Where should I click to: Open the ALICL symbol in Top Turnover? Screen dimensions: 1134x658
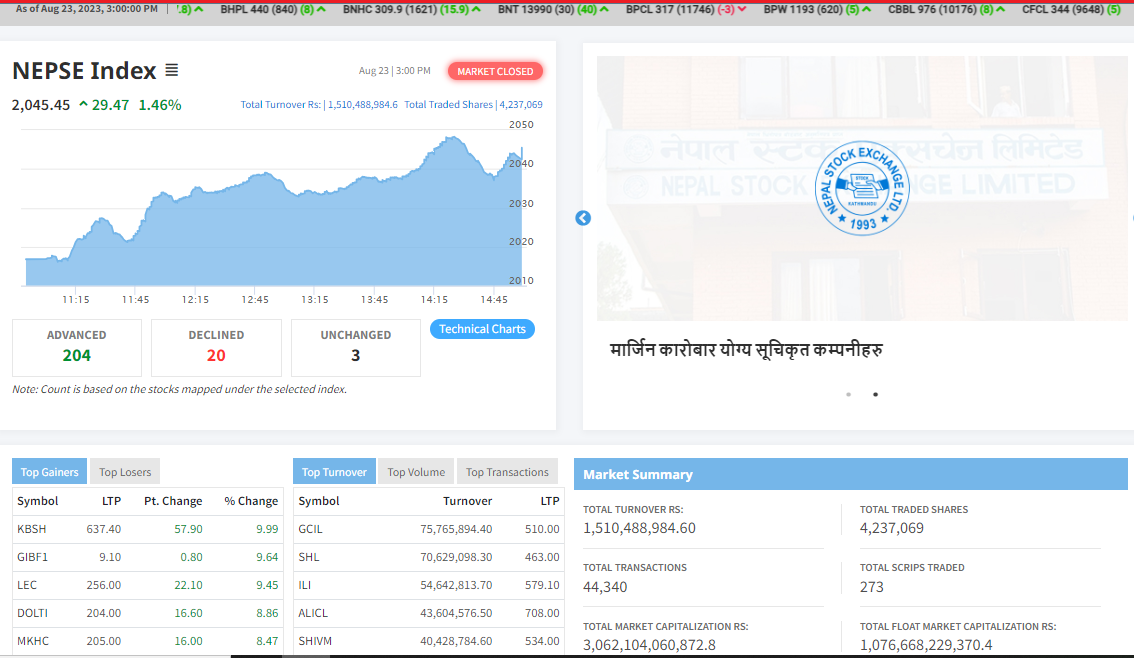313,613
